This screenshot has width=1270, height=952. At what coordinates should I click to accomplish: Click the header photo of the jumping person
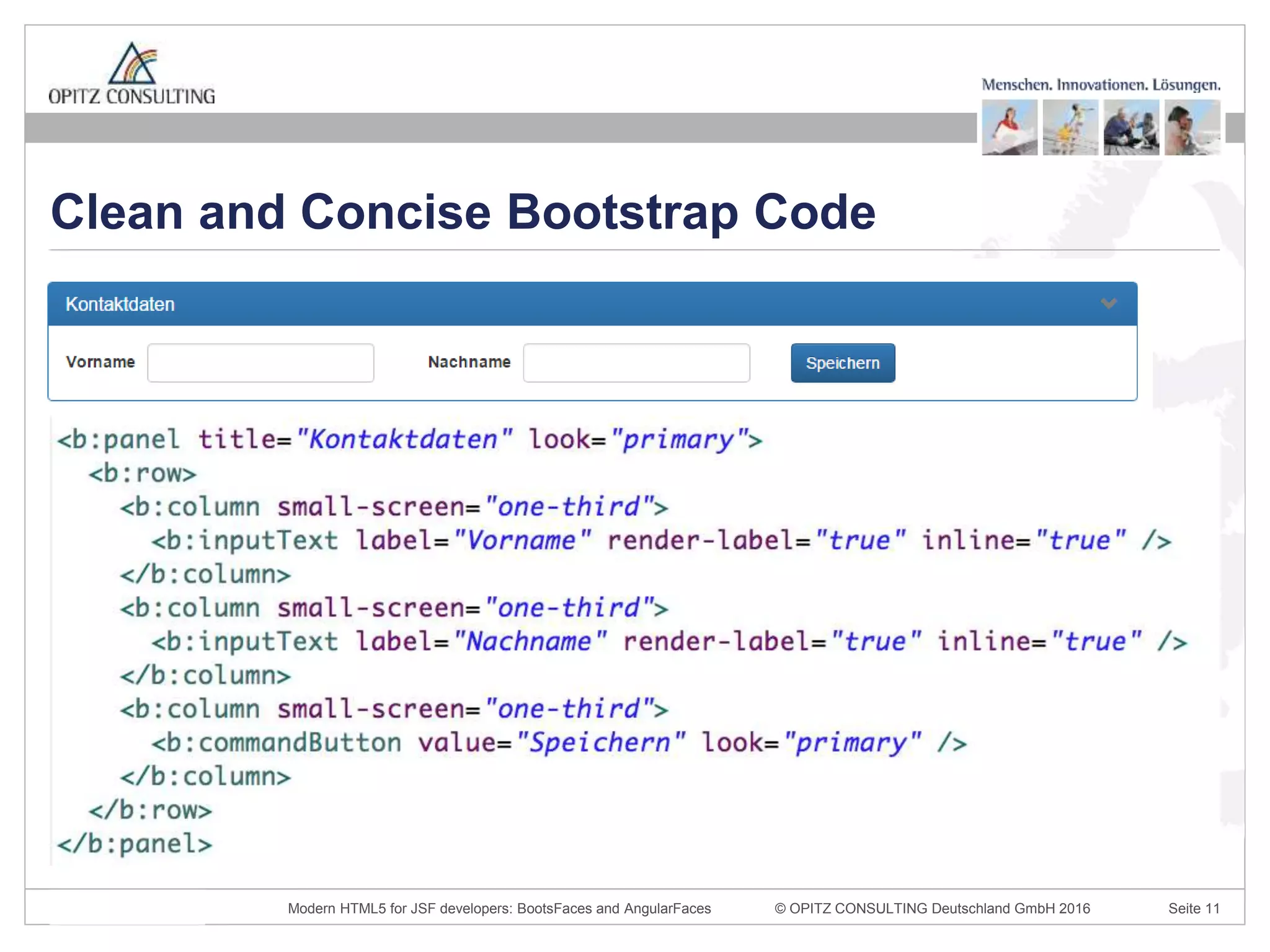click(x=1070, y=127)
